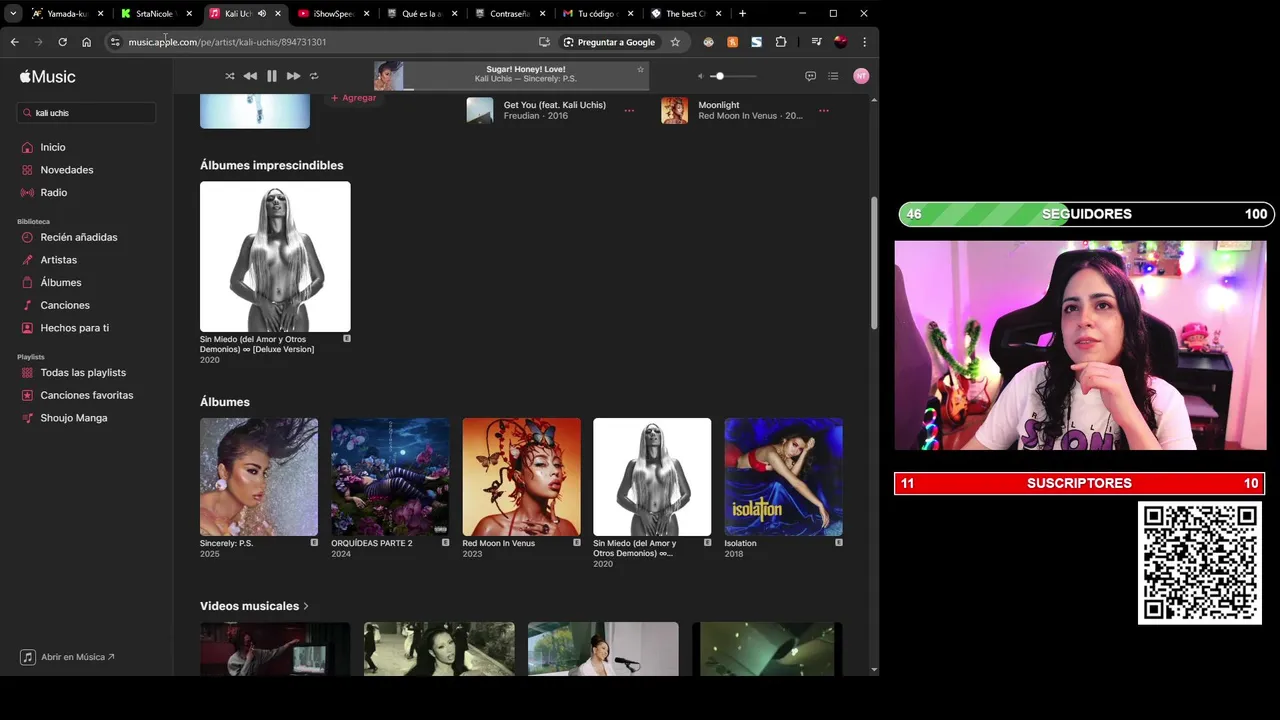Pause the current song

272,76
